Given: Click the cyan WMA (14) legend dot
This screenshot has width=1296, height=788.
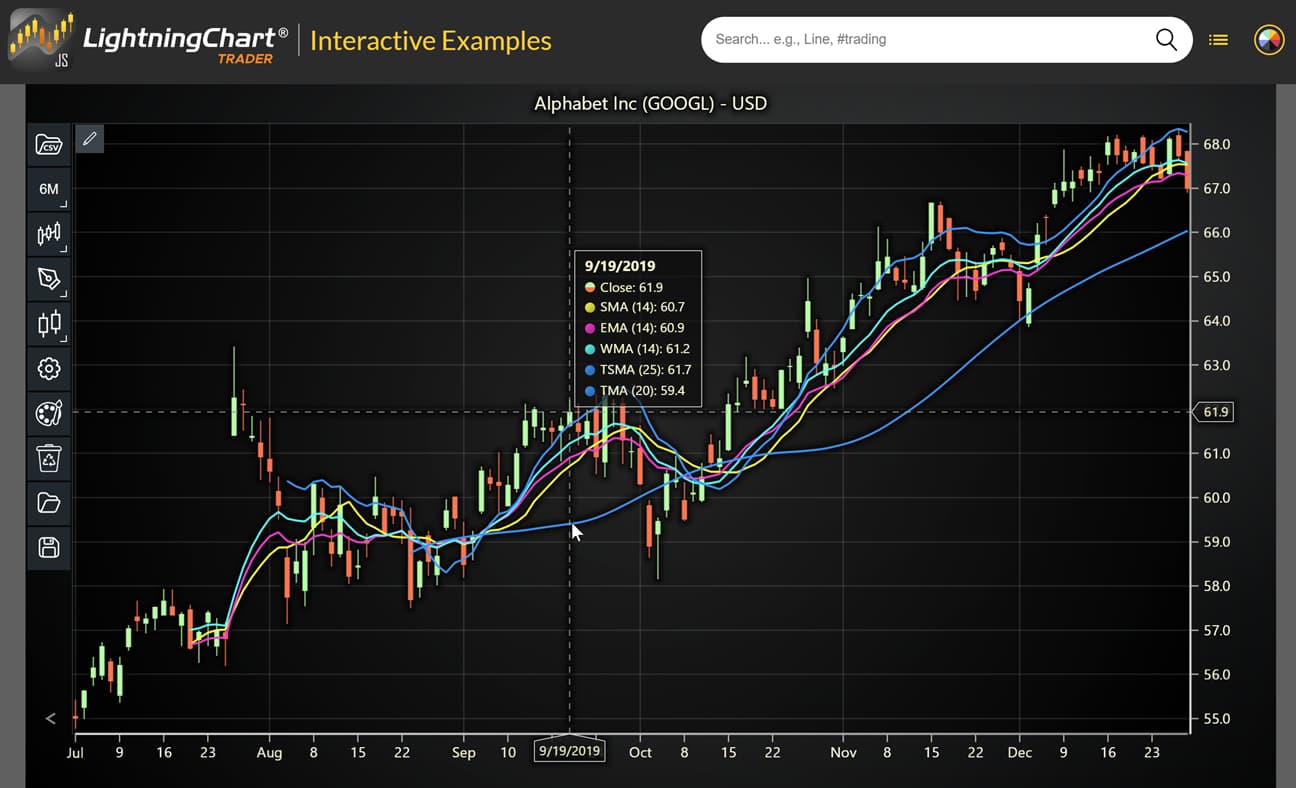Looking at the screenshot, I should tap(590, 349).
